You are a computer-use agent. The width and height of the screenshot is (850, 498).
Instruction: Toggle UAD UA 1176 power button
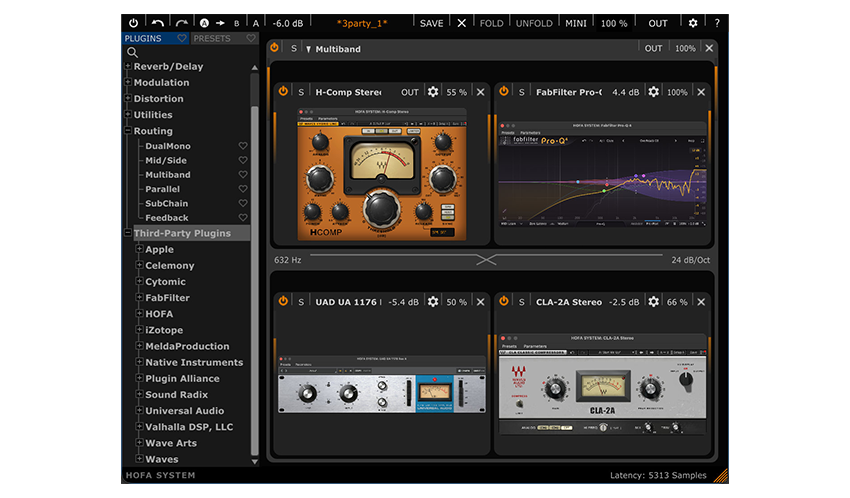[x=283, y=301]
